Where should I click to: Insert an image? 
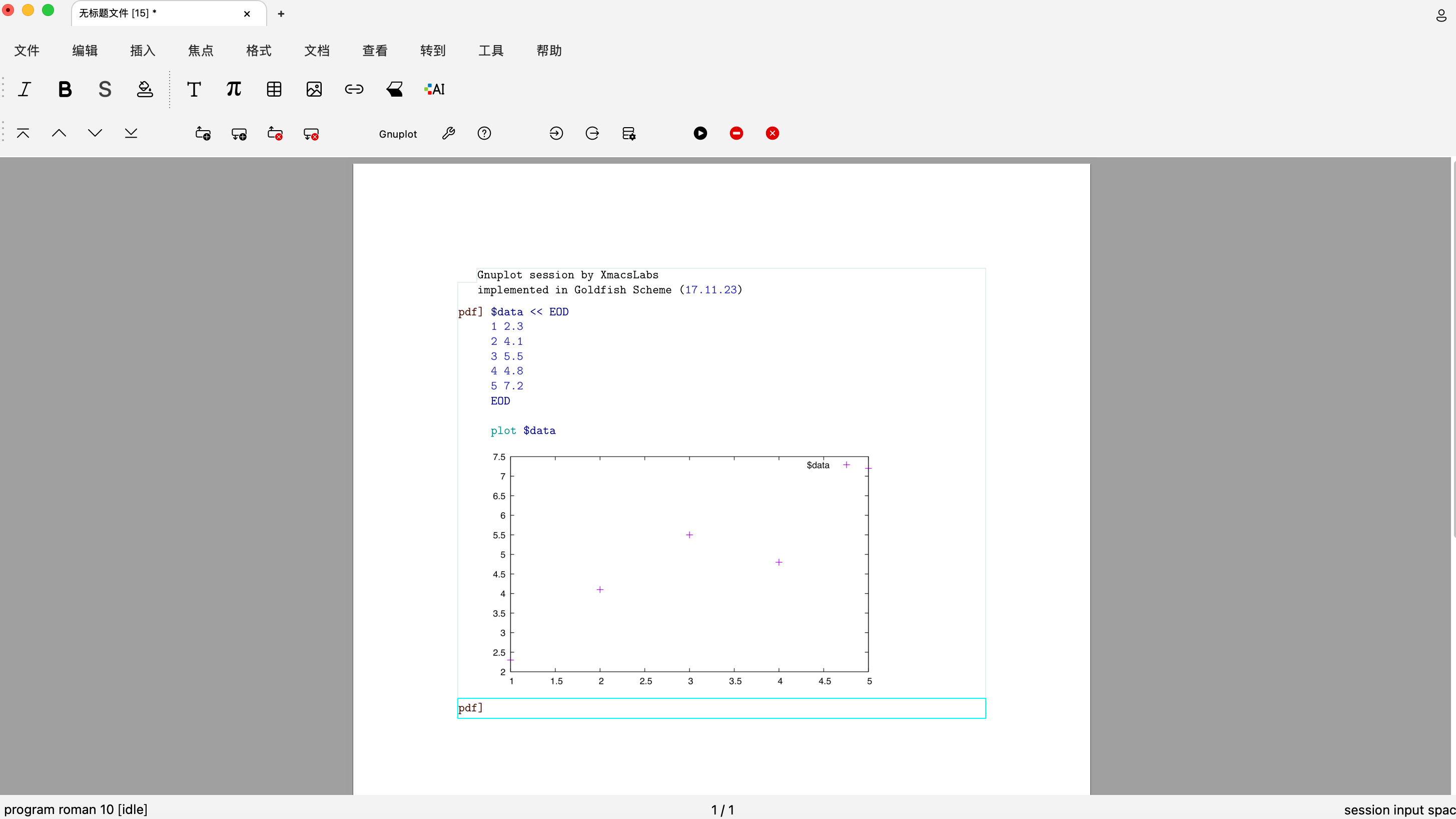[314, 90]
